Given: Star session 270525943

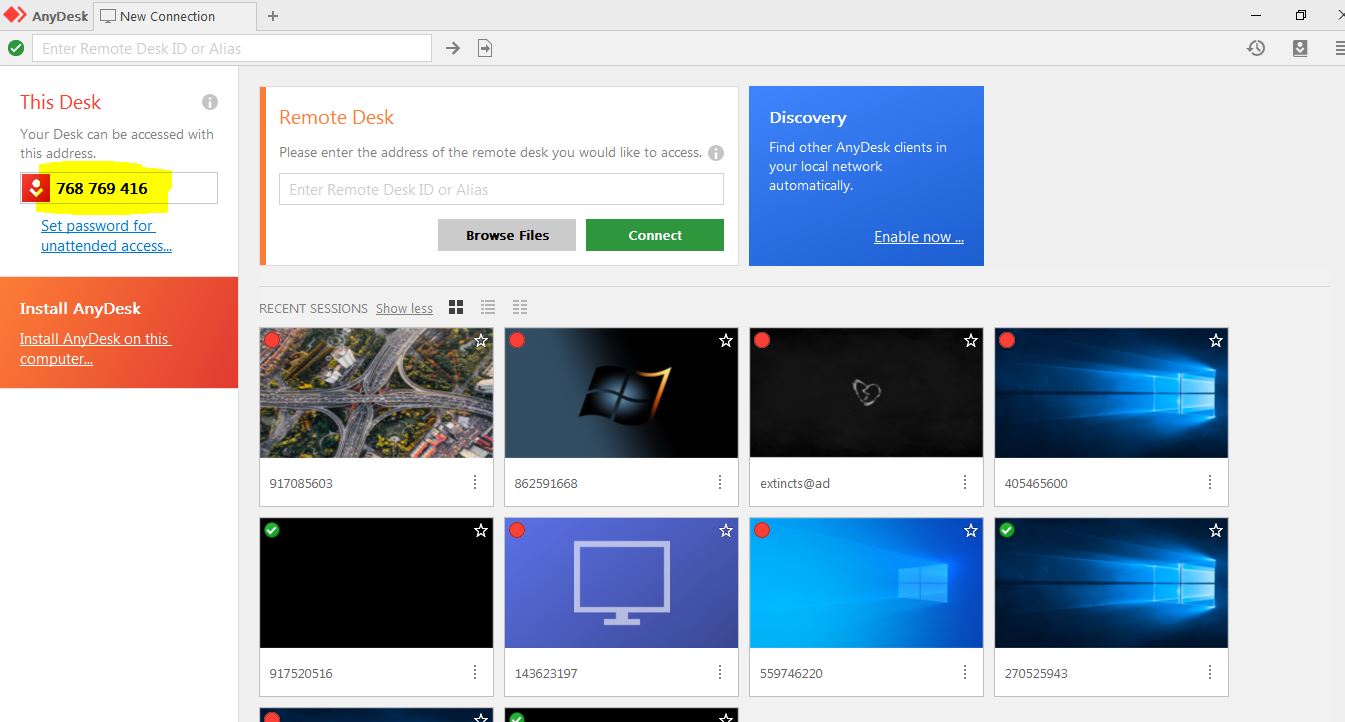Looking at the screenshot, I should click(x=1216, y=531).
